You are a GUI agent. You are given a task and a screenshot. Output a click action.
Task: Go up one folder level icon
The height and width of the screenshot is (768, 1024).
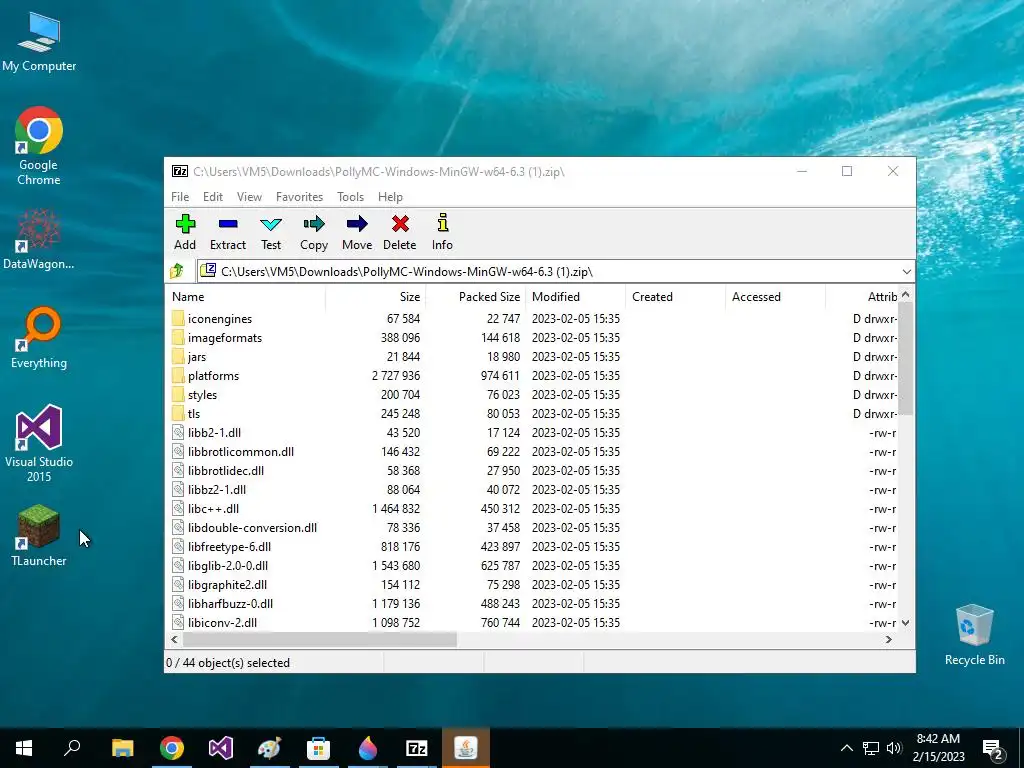pyautogui.click(x=177, y=271)
